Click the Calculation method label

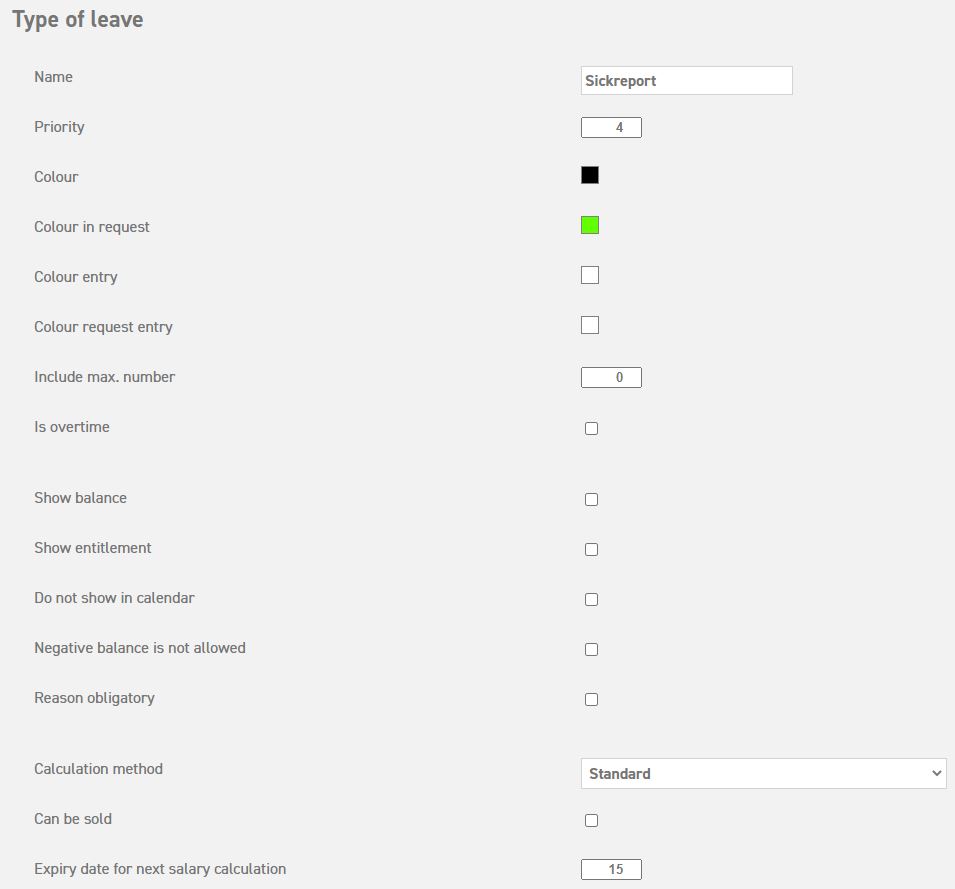[x=98, y=769]
